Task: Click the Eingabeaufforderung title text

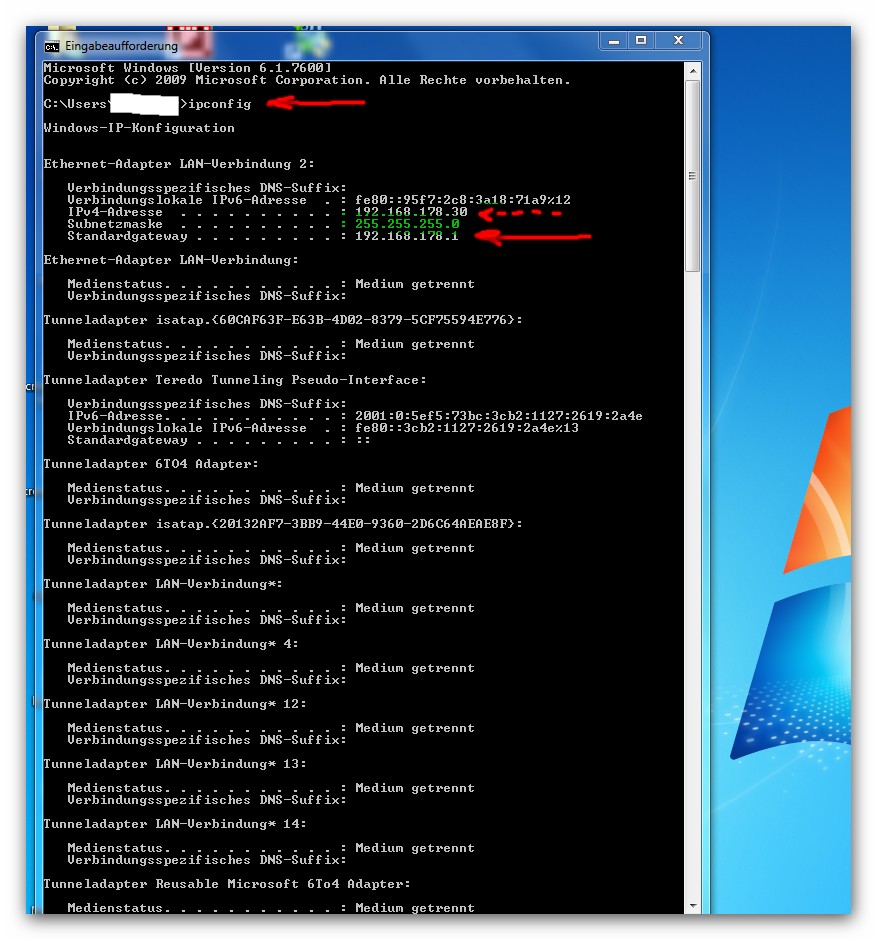Action: point(121,46)
